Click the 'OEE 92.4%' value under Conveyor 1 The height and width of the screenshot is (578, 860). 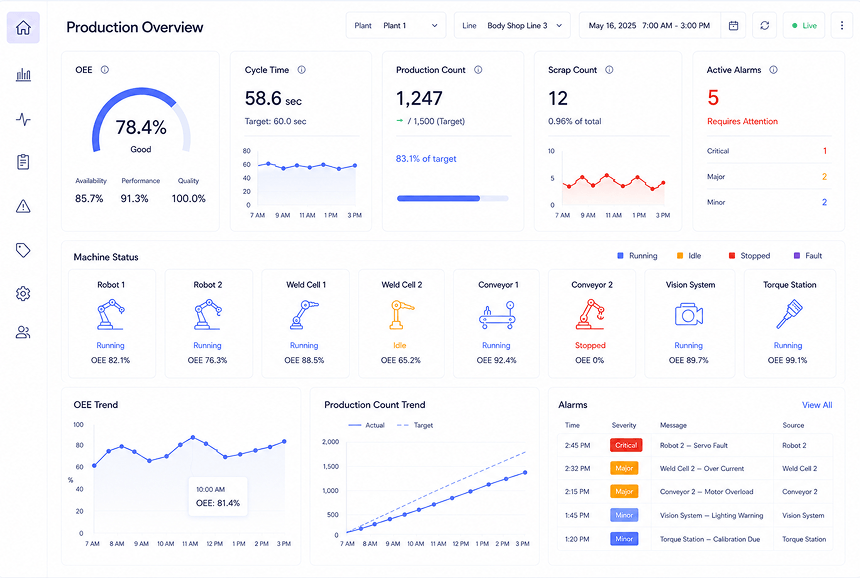point(496,360)
